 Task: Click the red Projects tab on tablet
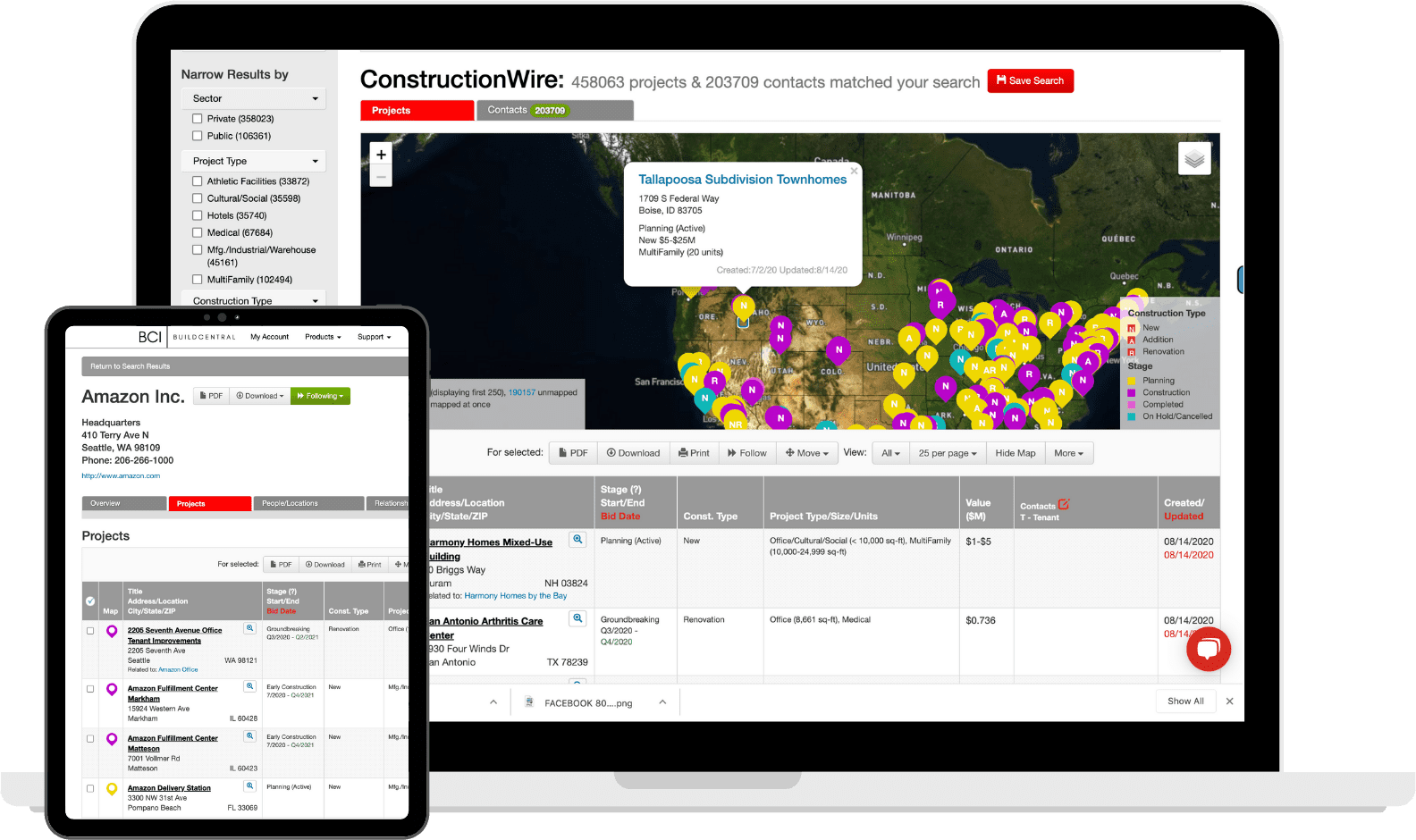point(210,503)
